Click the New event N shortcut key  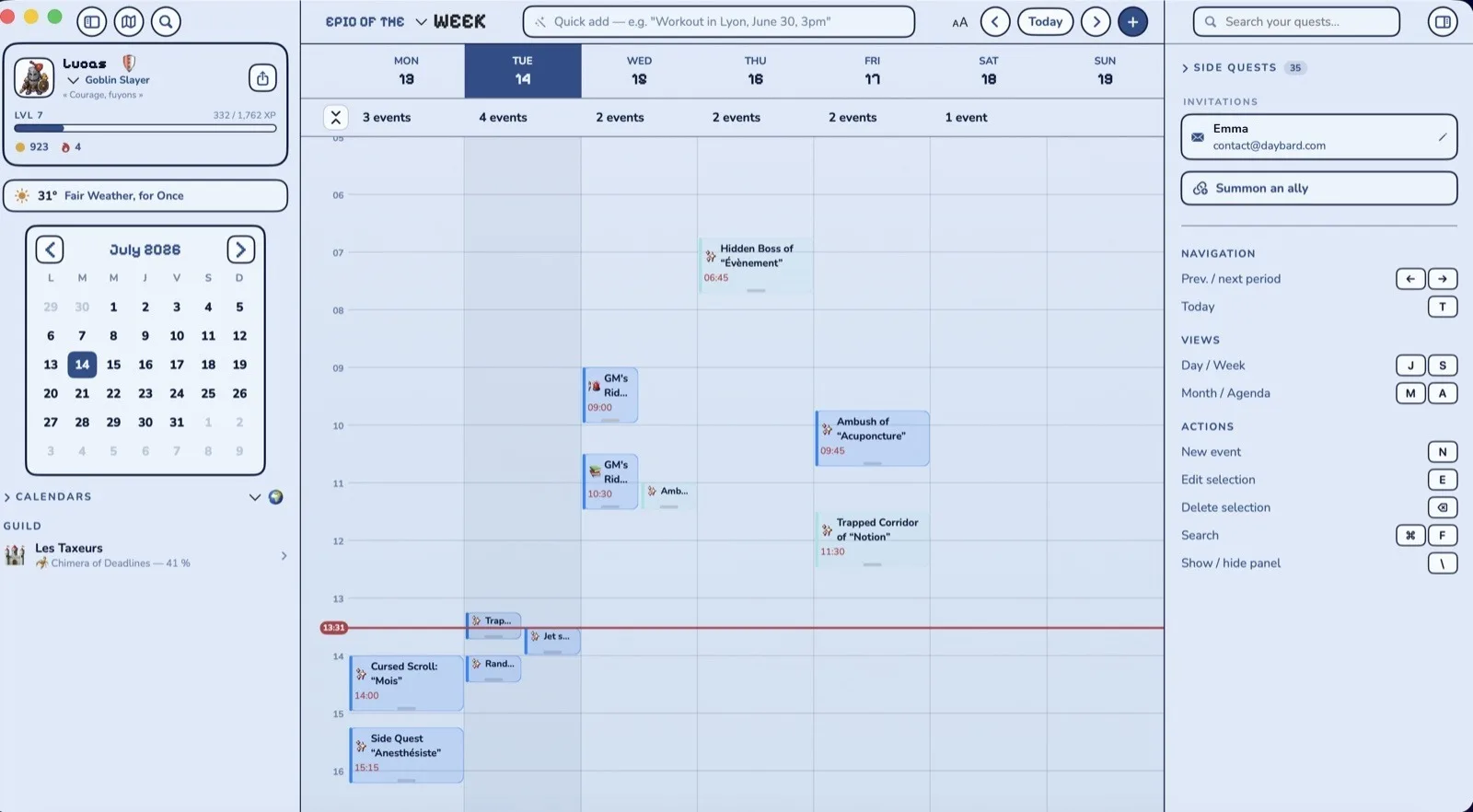point(1443,452)
